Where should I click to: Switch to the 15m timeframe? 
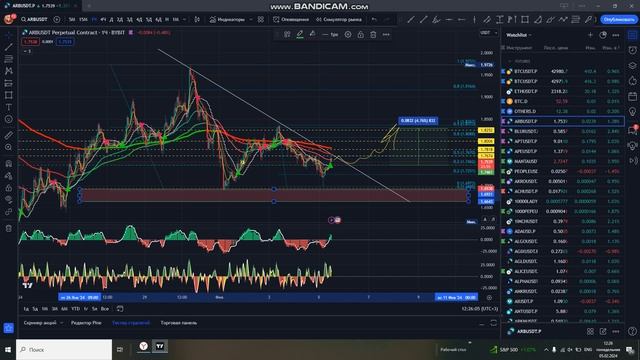83,20
